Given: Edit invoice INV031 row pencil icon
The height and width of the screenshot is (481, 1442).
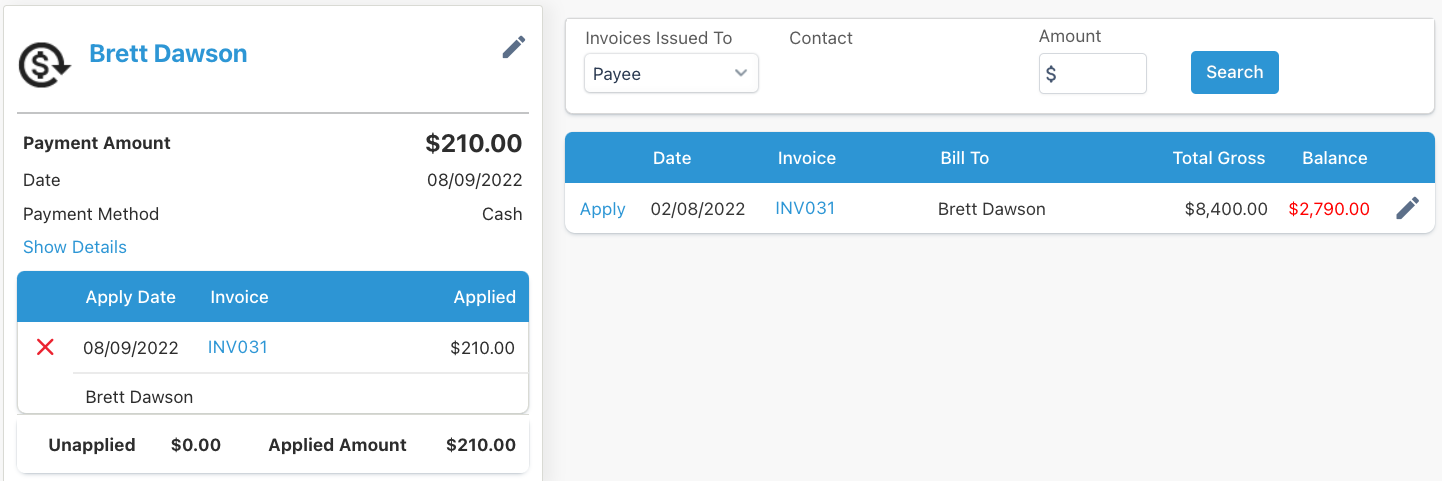Looking at the screenshot, I should pyautogui.click(x=1407, y=208).
